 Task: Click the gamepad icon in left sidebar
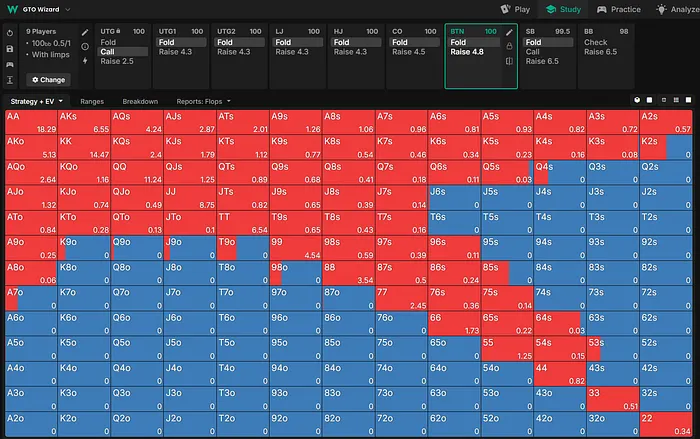pyautogui.click(x=9, y=64)
